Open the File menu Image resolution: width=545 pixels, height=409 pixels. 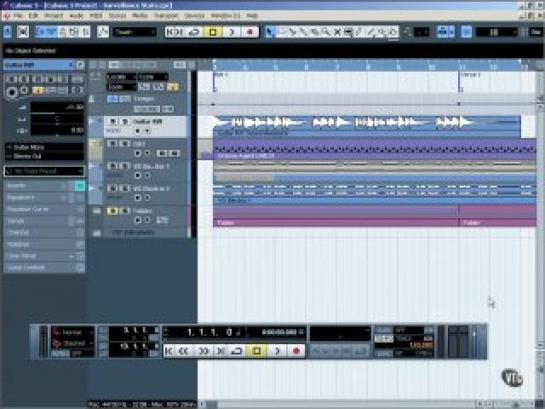coord(18,16)
